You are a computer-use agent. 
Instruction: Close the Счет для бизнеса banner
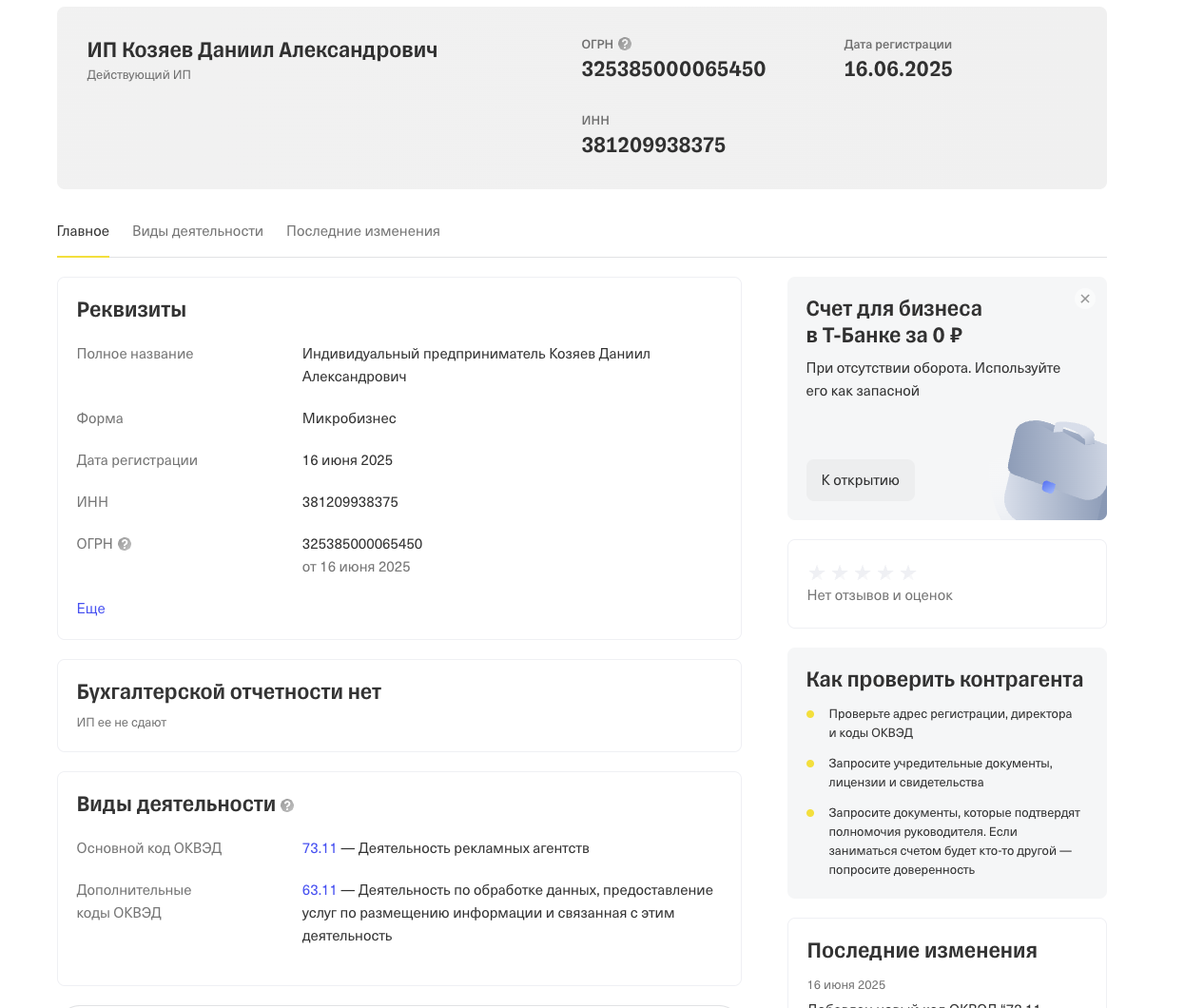pos(1085,299)
